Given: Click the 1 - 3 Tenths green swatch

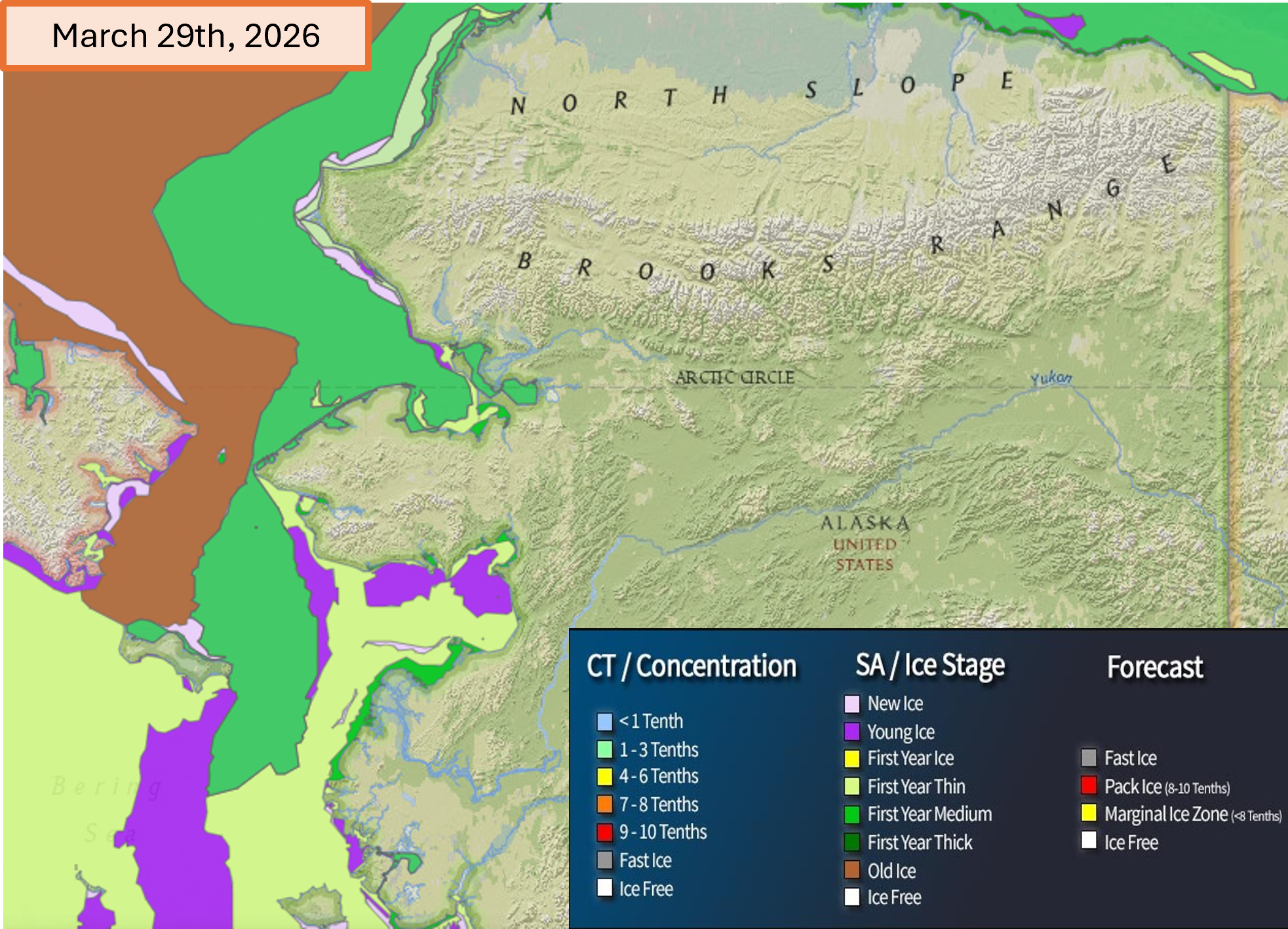Looking at the screenshot, I should pos(604,749).
